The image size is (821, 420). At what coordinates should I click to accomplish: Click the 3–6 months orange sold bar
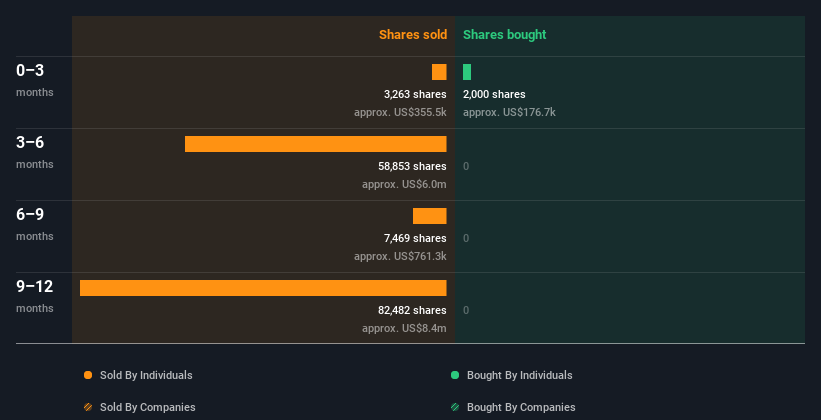pyautogui.click(x=316, y=144)
